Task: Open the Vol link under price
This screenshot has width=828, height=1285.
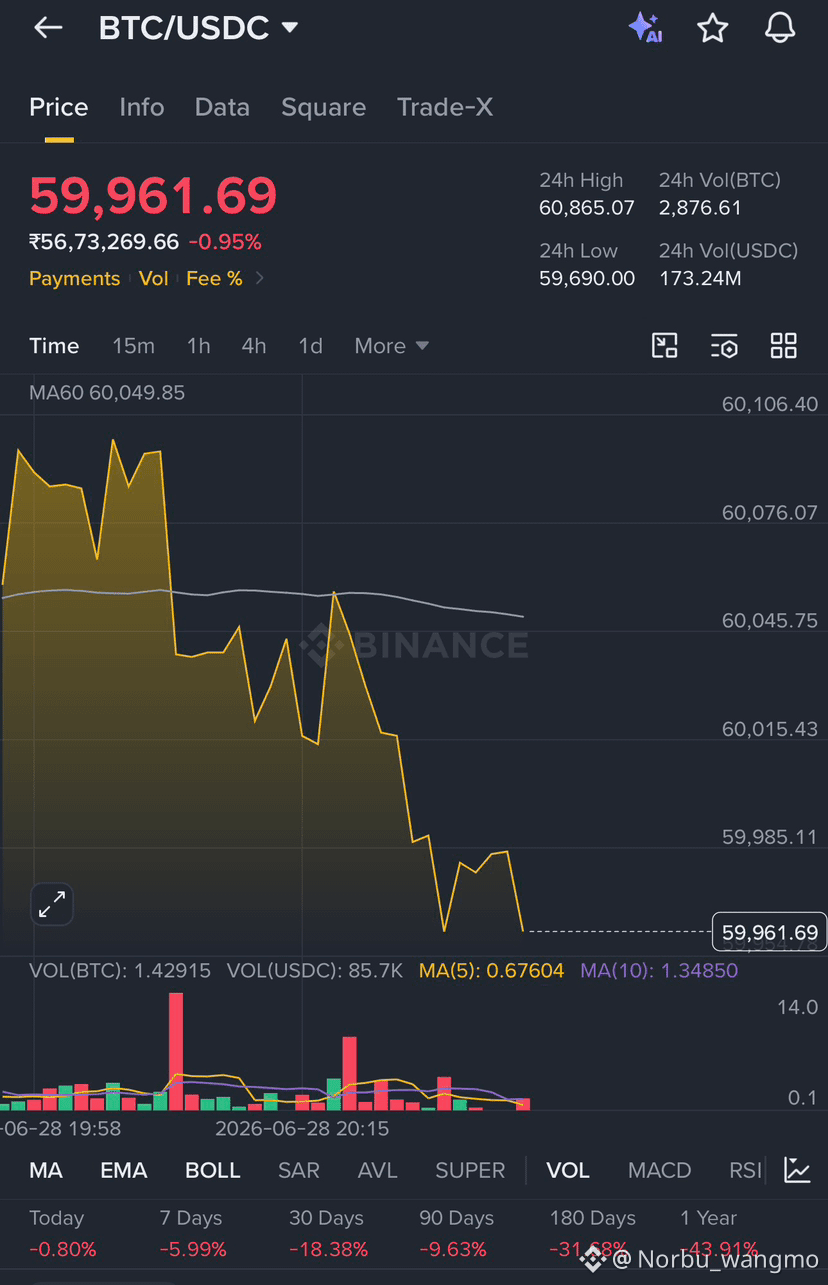Action: click(x=154, y=279)
